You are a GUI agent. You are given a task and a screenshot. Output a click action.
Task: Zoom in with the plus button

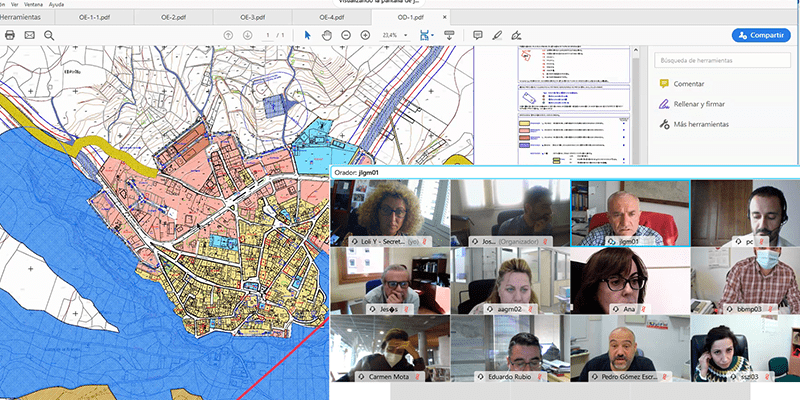point(365,35)
